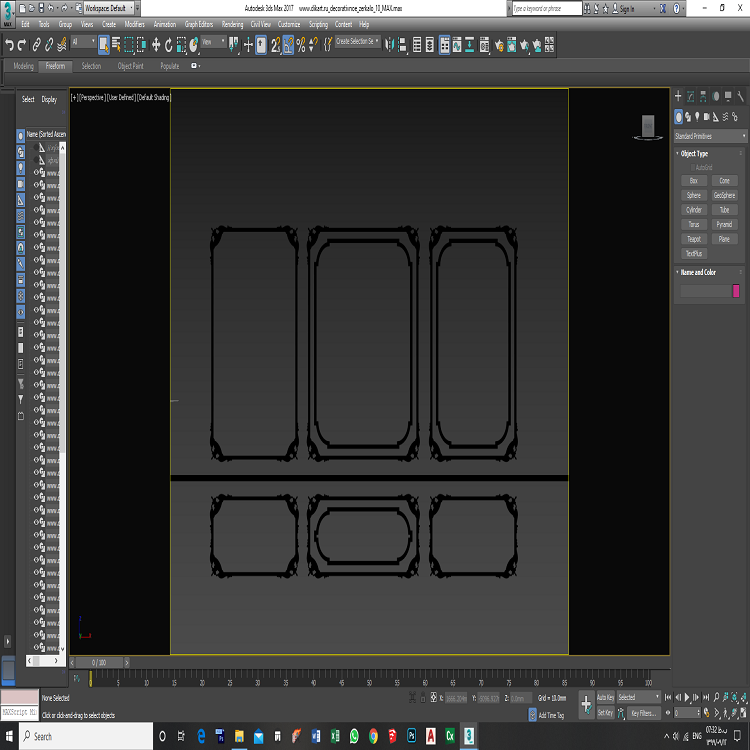This screenshot has width=750, height=750.
Task: Click the magenta object color swatch
Action: click(x=737, y=291)
